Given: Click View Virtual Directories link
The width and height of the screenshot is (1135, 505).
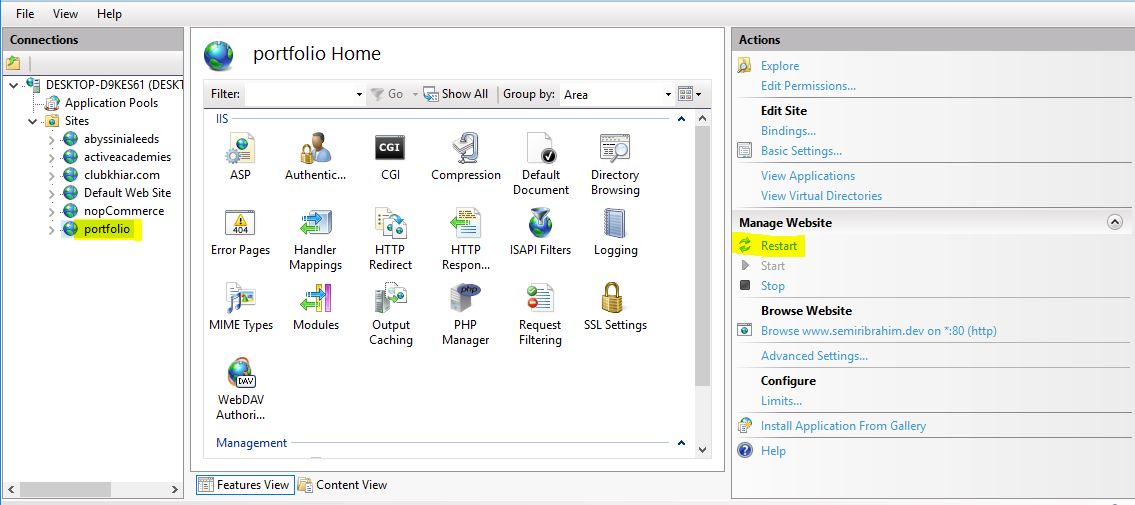Looking at the screenshot, I should click(822, 195).
